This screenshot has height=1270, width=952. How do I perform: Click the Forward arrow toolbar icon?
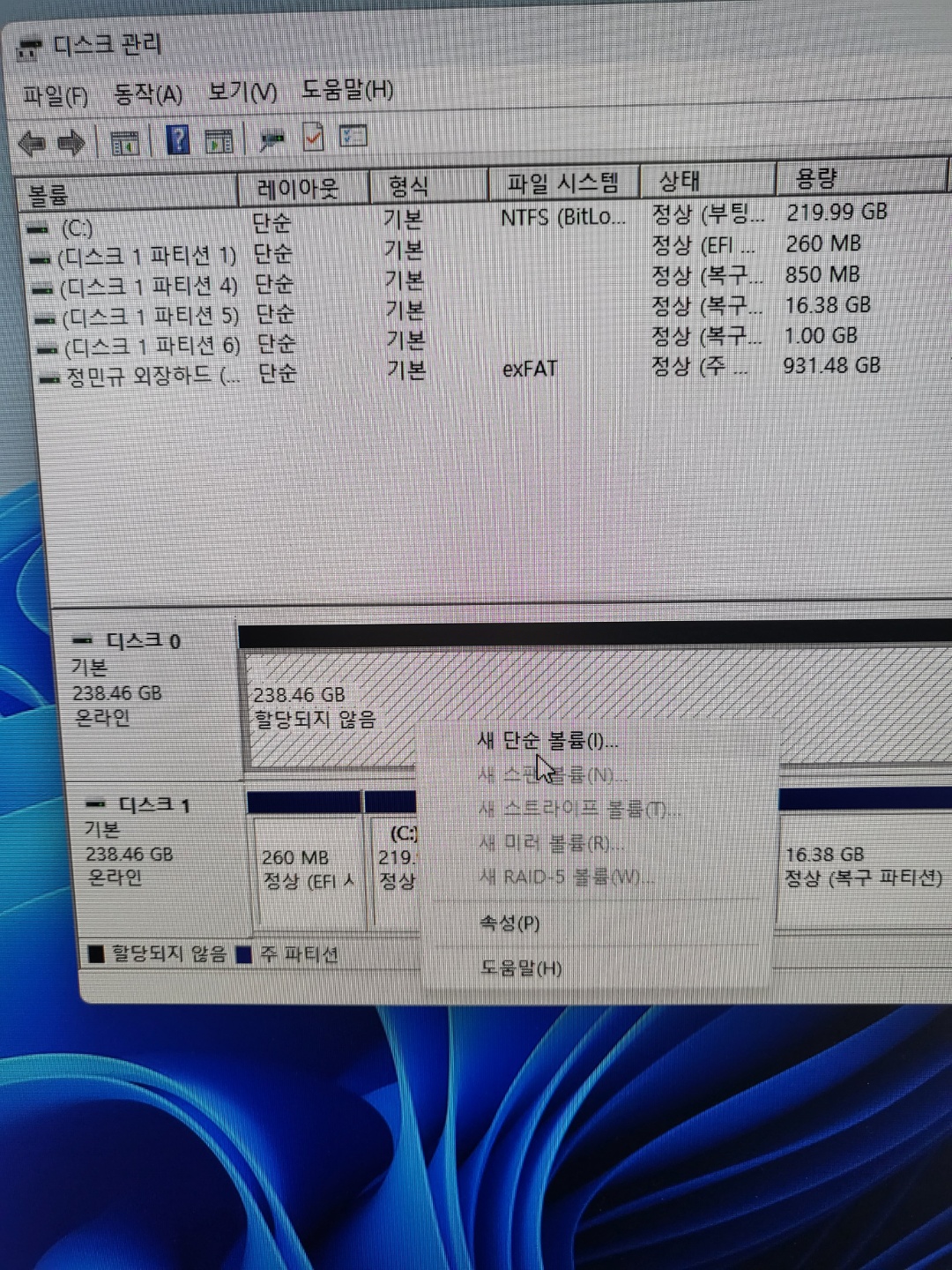(x=71, y=142)
